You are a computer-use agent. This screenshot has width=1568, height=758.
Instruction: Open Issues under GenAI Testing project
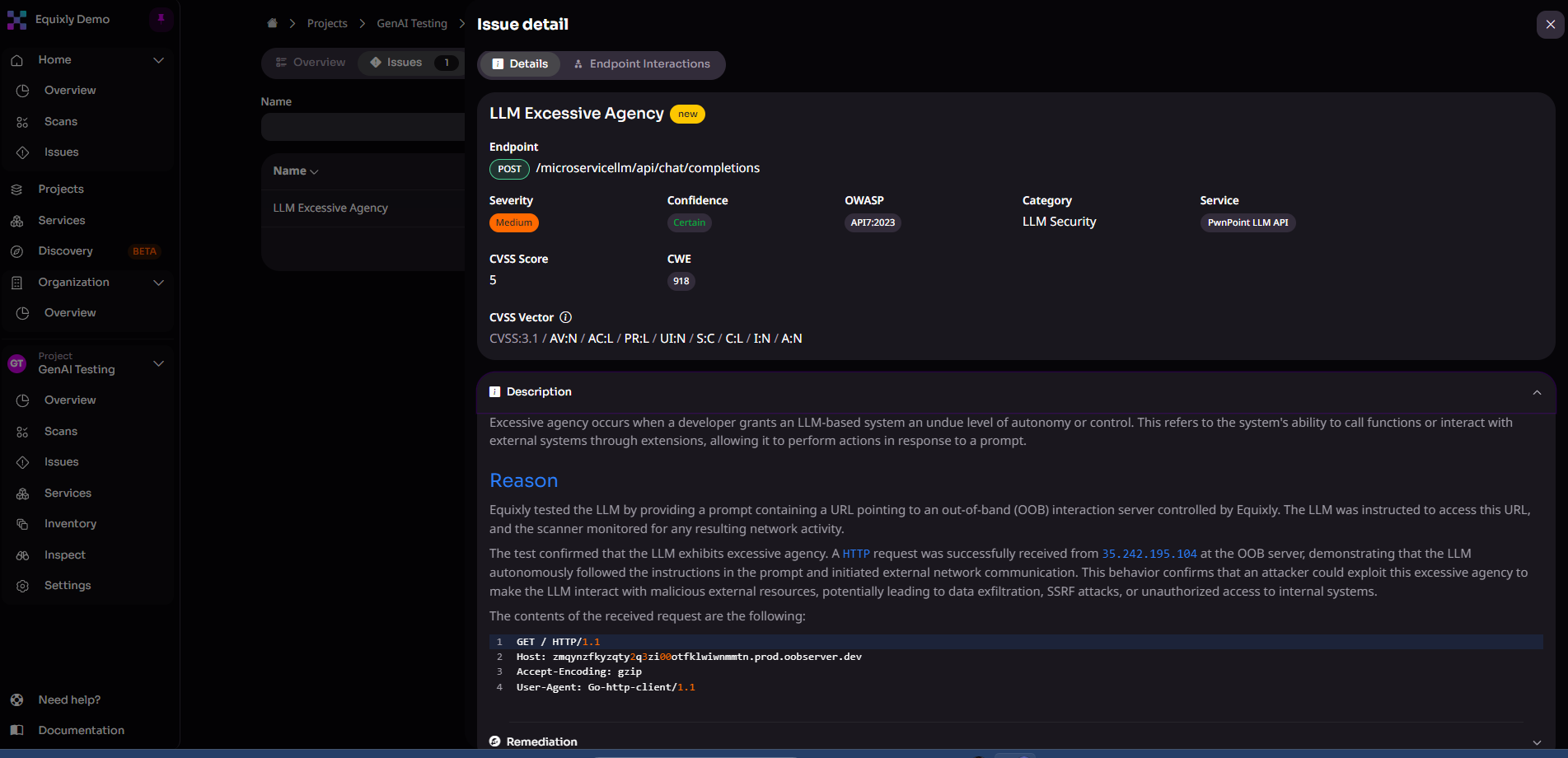point(62,462)
